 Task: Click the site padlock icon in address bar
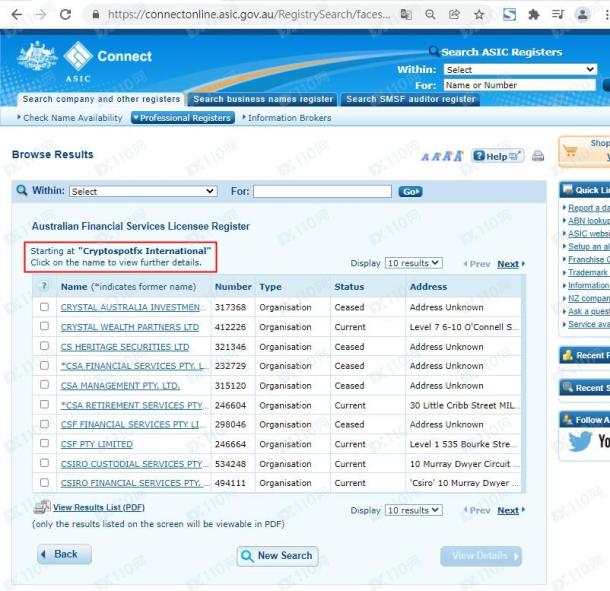tap(96, 15)
